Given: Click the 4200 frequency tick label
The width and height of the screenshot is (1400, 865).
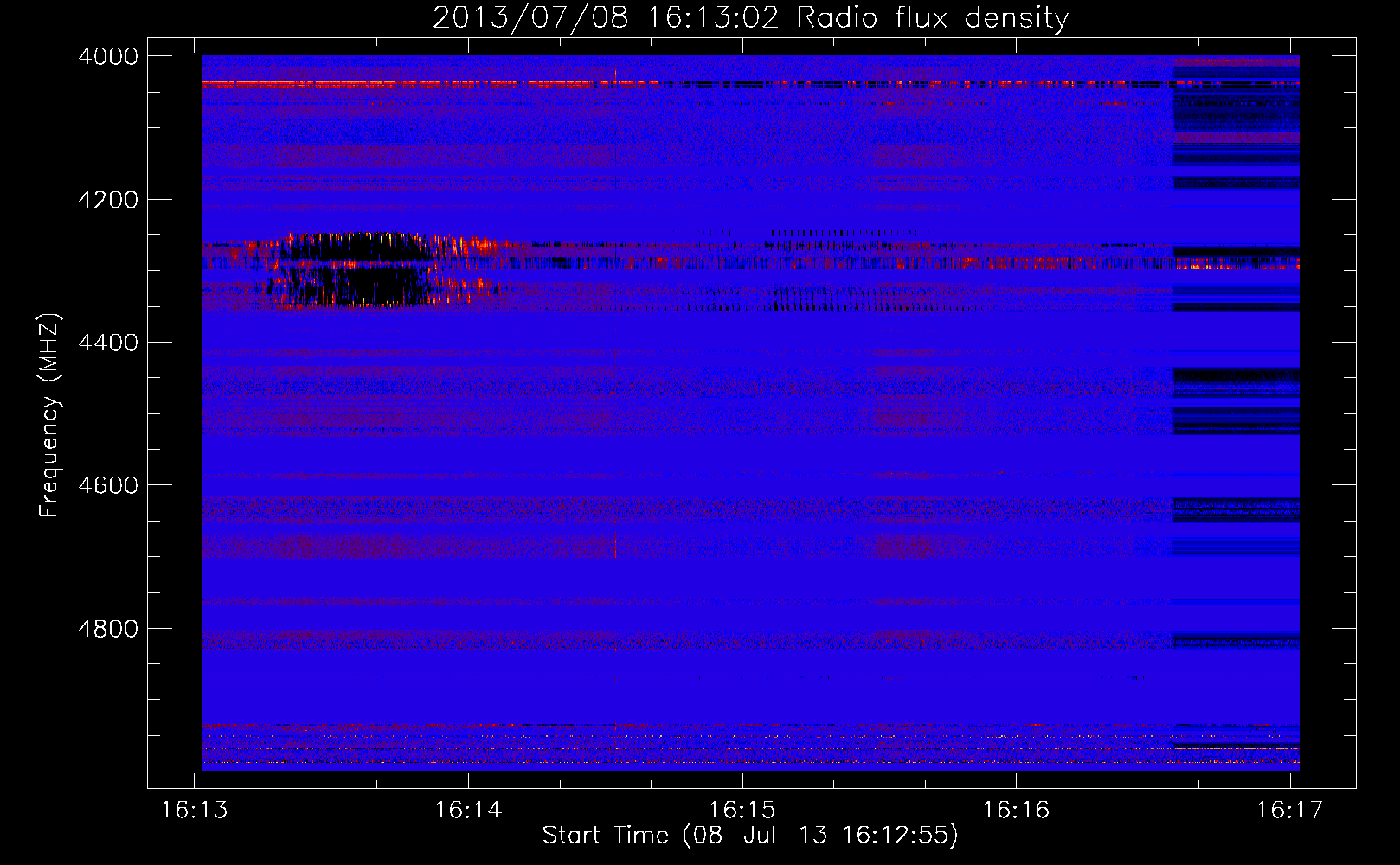Looking at the screenshot, I should click(108, 200).
